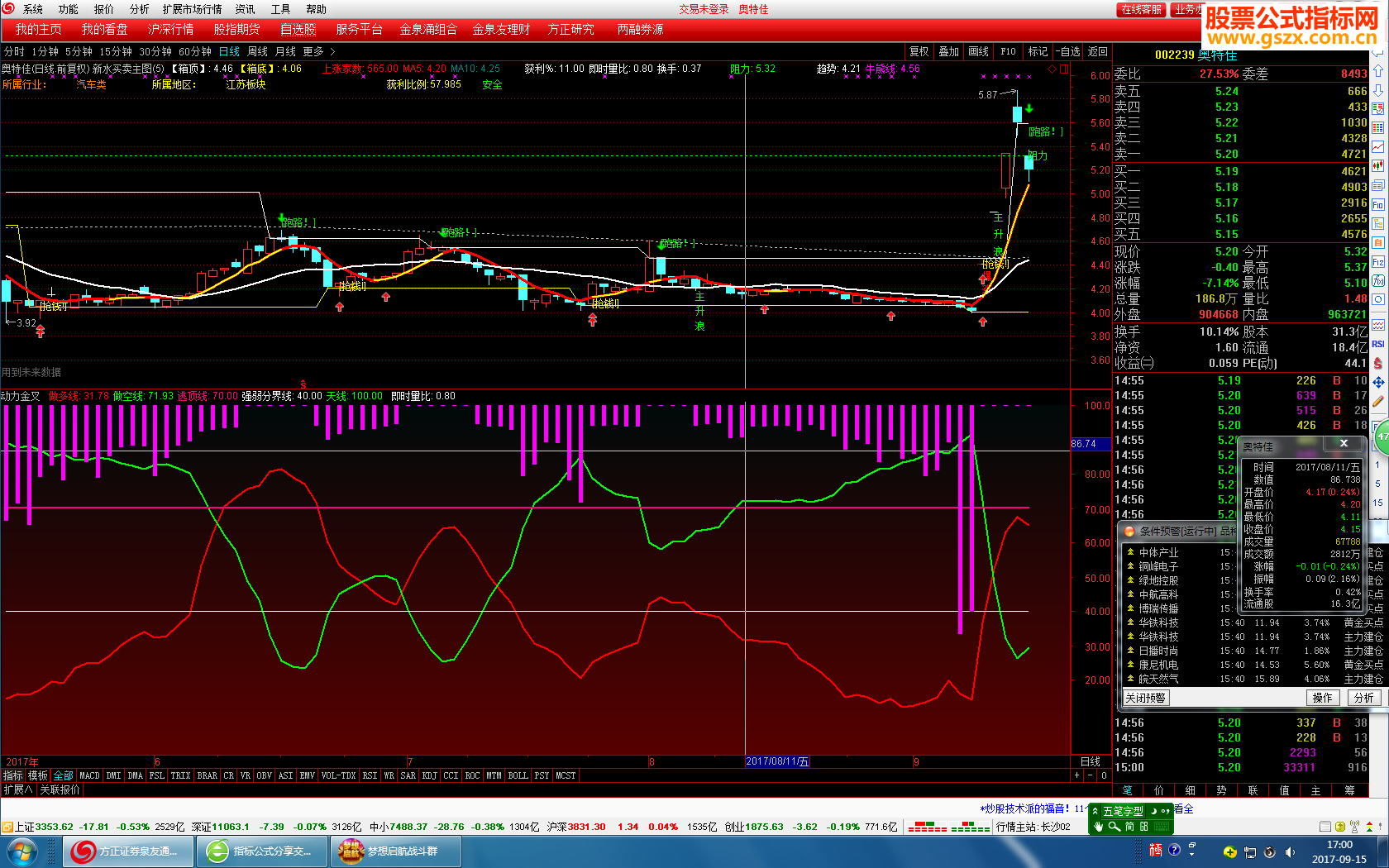Click the up arrow icon in right toolbar

point(1378,72)
